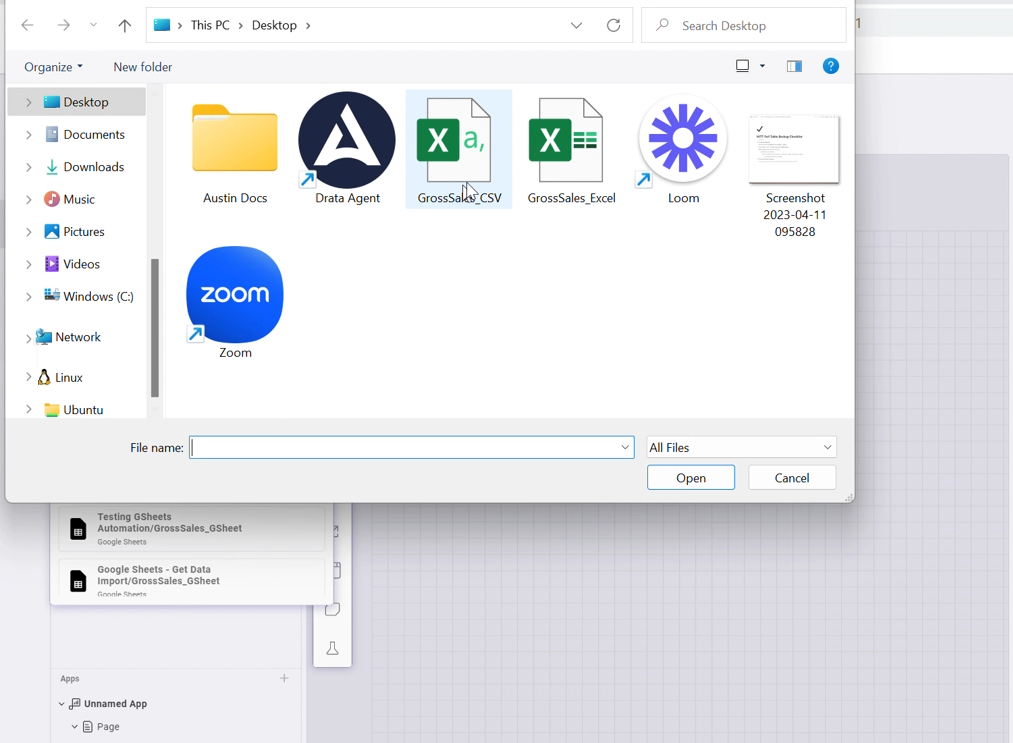
Task: Expand the Pictures tree node
Action: point(28,231)
